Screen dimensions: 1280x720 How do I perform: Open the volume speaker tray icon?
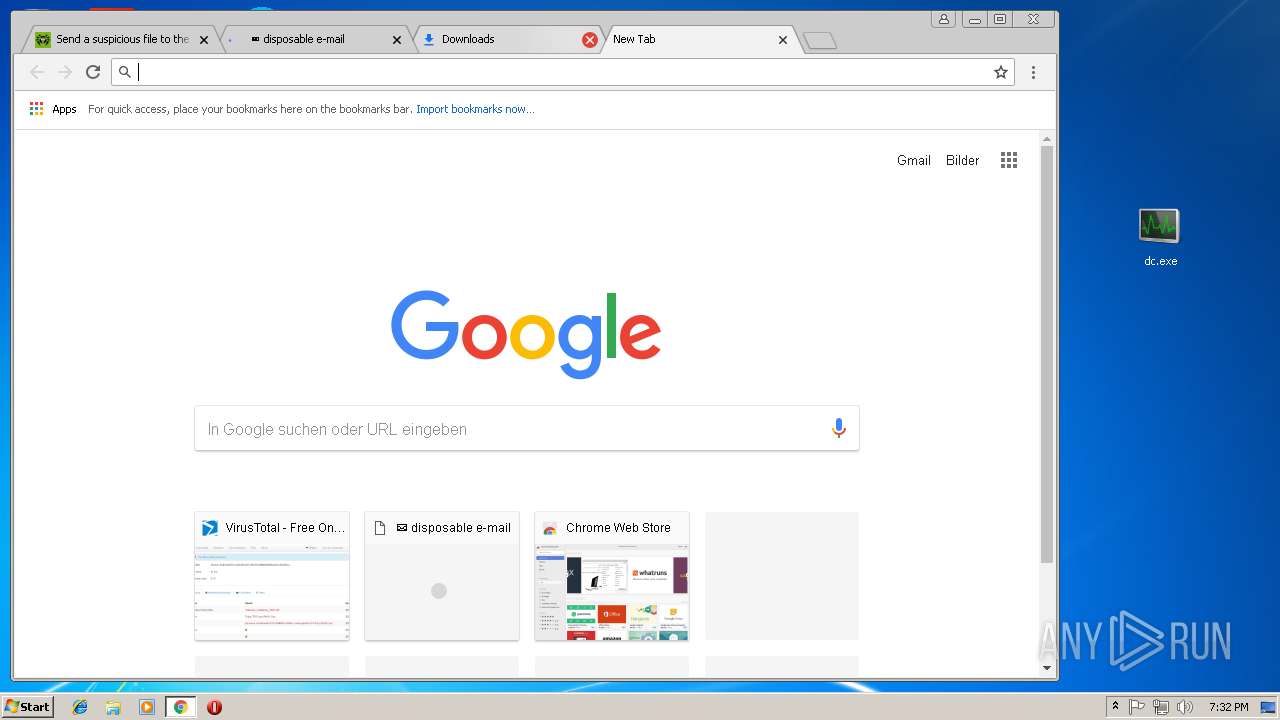click(x=1184, y=707)
